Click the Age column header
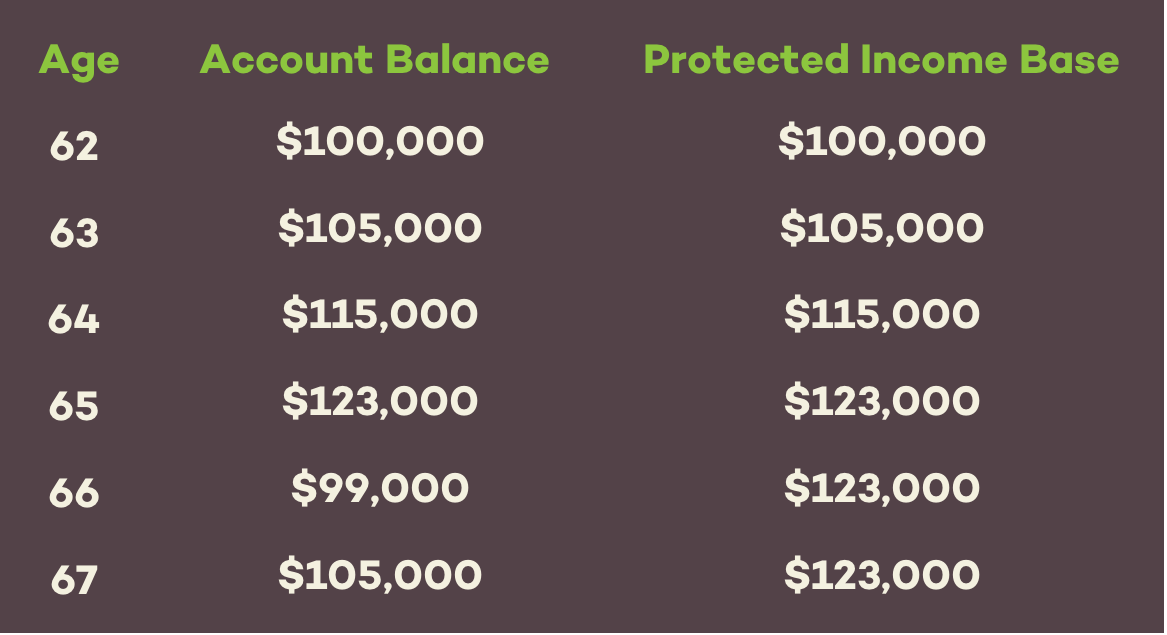Viewport: 1167px width, 635px height. pos(79,62)
